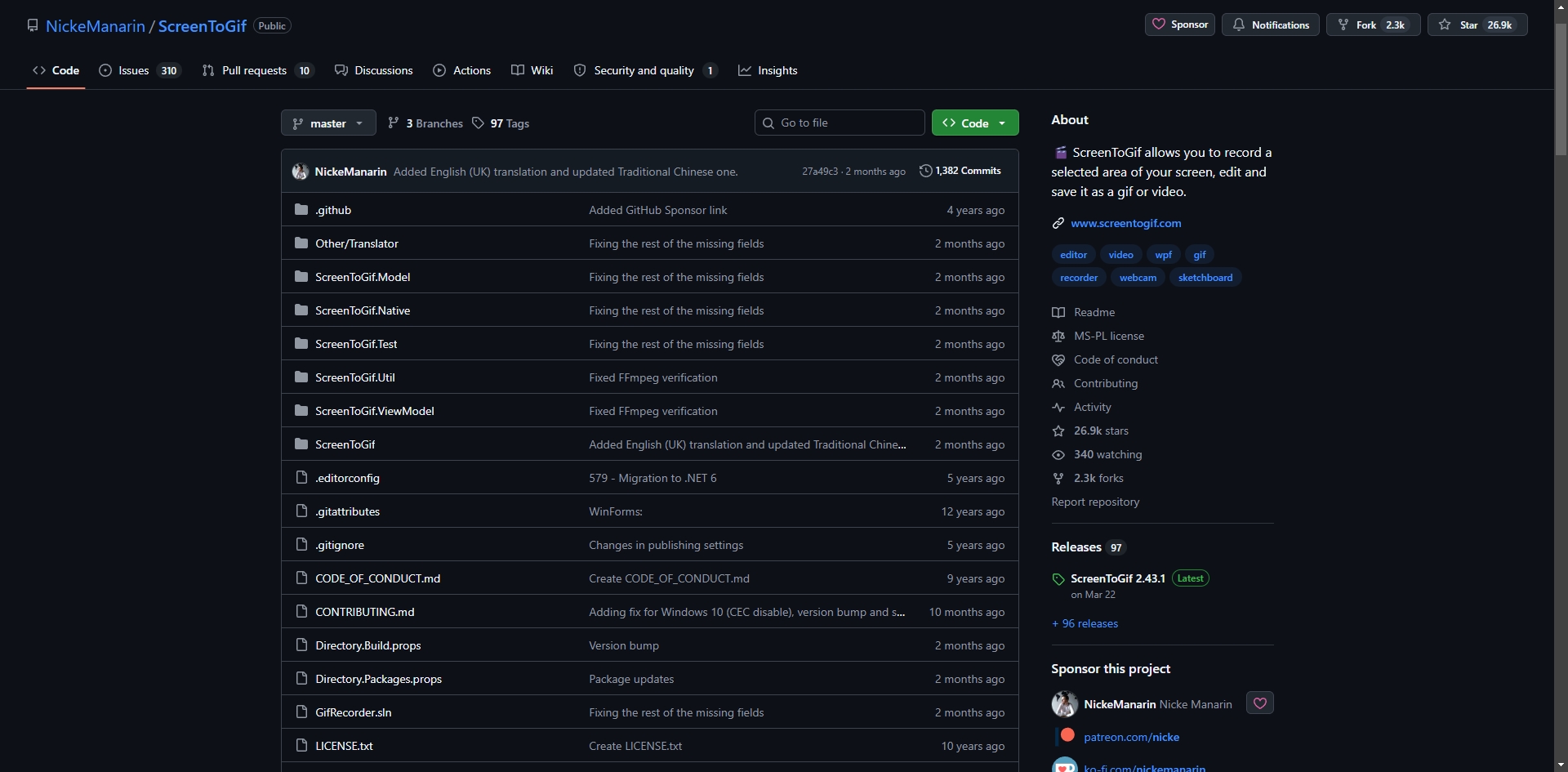Click the Sponsor button in the header
The height and width of the screenshot is (772, 1568).
click(1180, 25)
